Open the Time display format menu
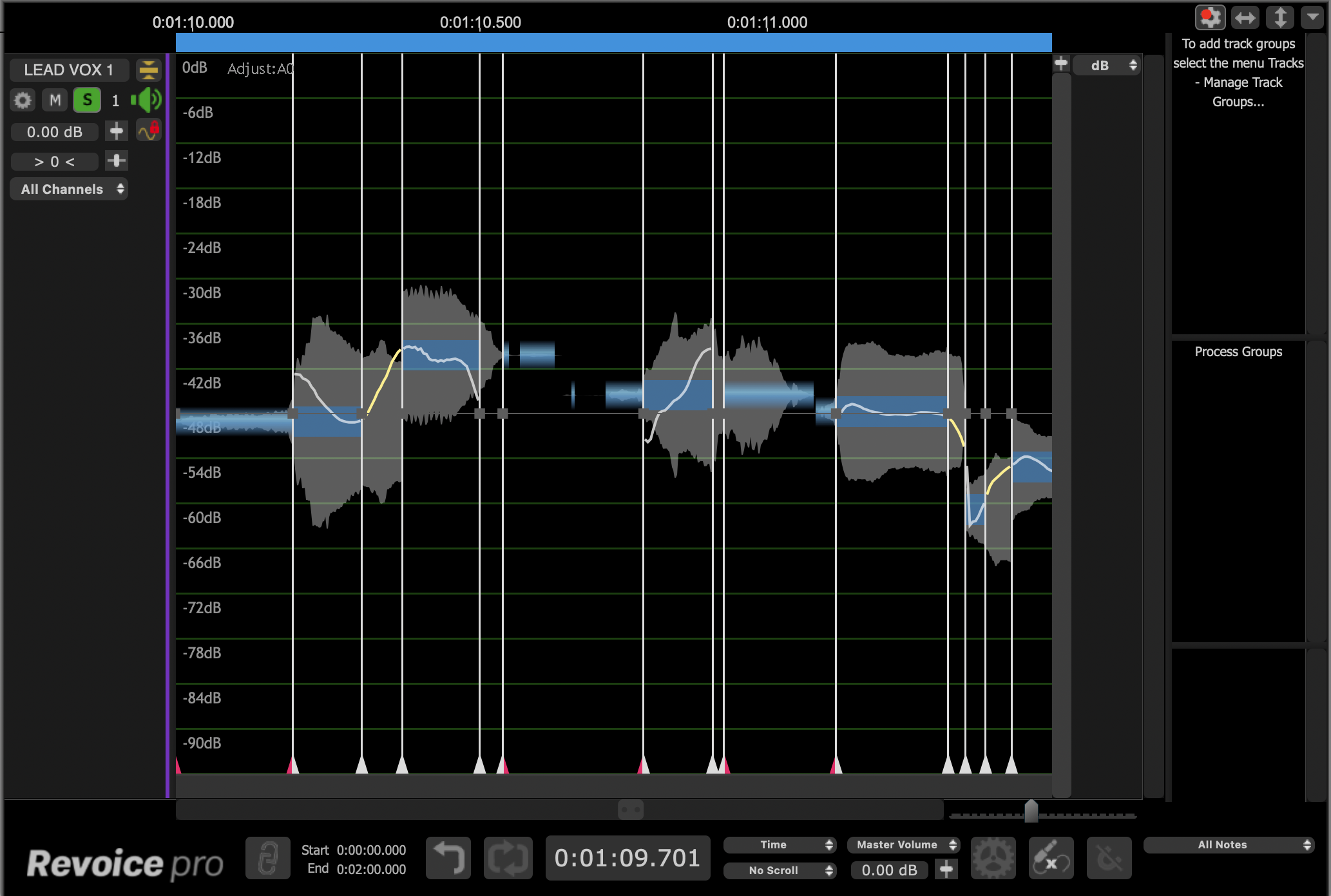This screenshot has height=896, width=1331. (780, 844)
